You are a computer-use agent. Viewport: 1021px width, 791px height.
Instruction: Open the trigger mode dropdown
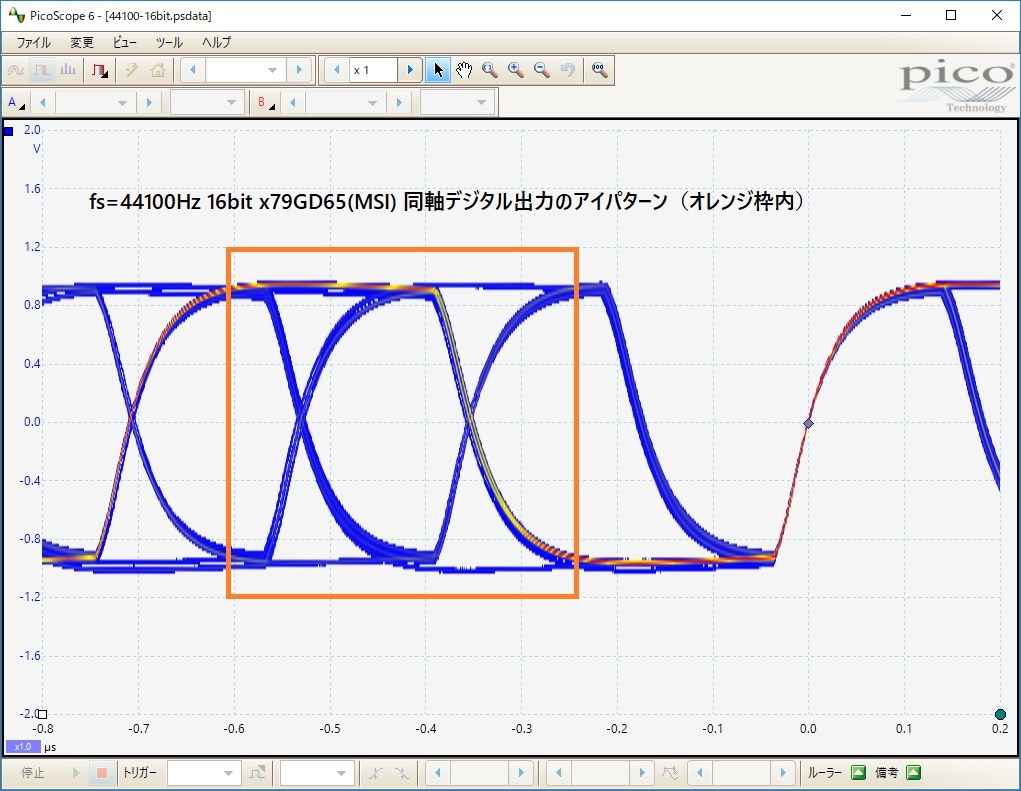pyautogui.click(x=228, y=773)
